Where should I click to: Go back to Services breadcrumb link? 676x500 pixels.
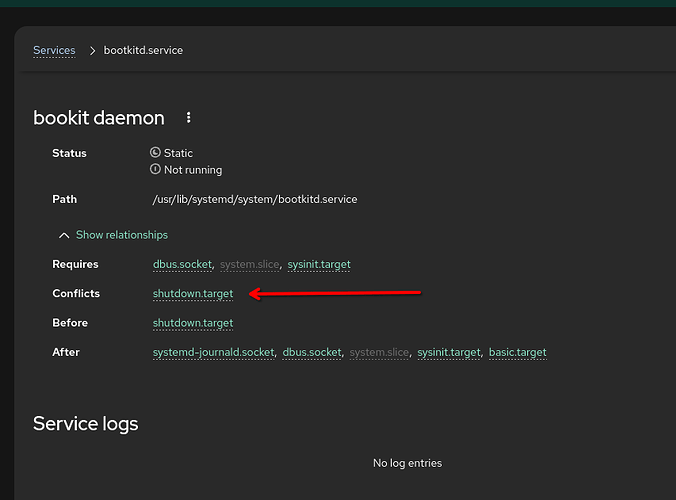click(x=54, y=50)
